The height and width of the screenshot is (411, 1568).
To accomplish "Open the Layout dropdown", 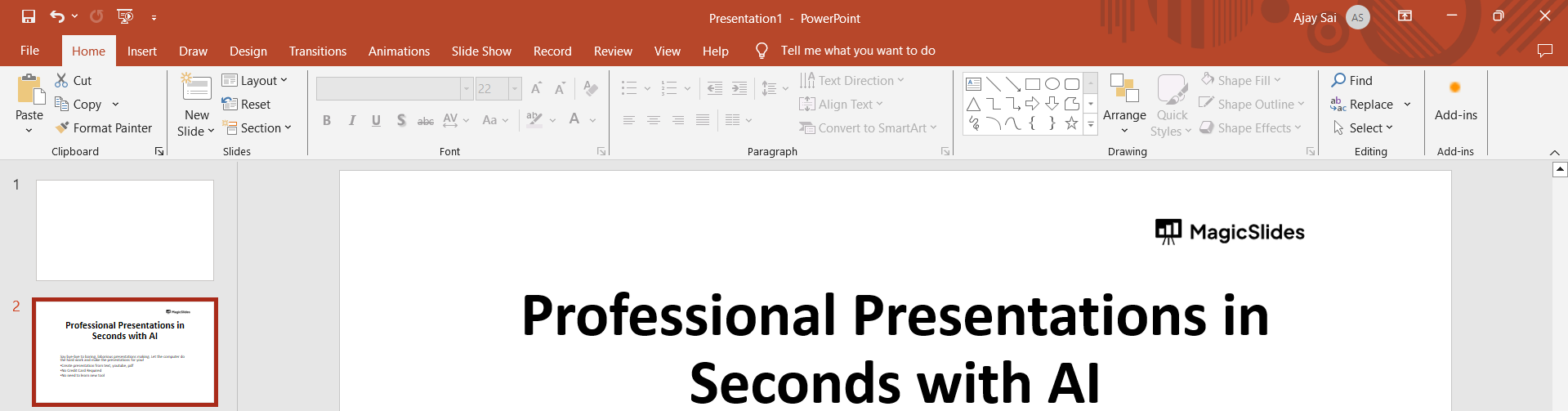I will pos(255,80).
